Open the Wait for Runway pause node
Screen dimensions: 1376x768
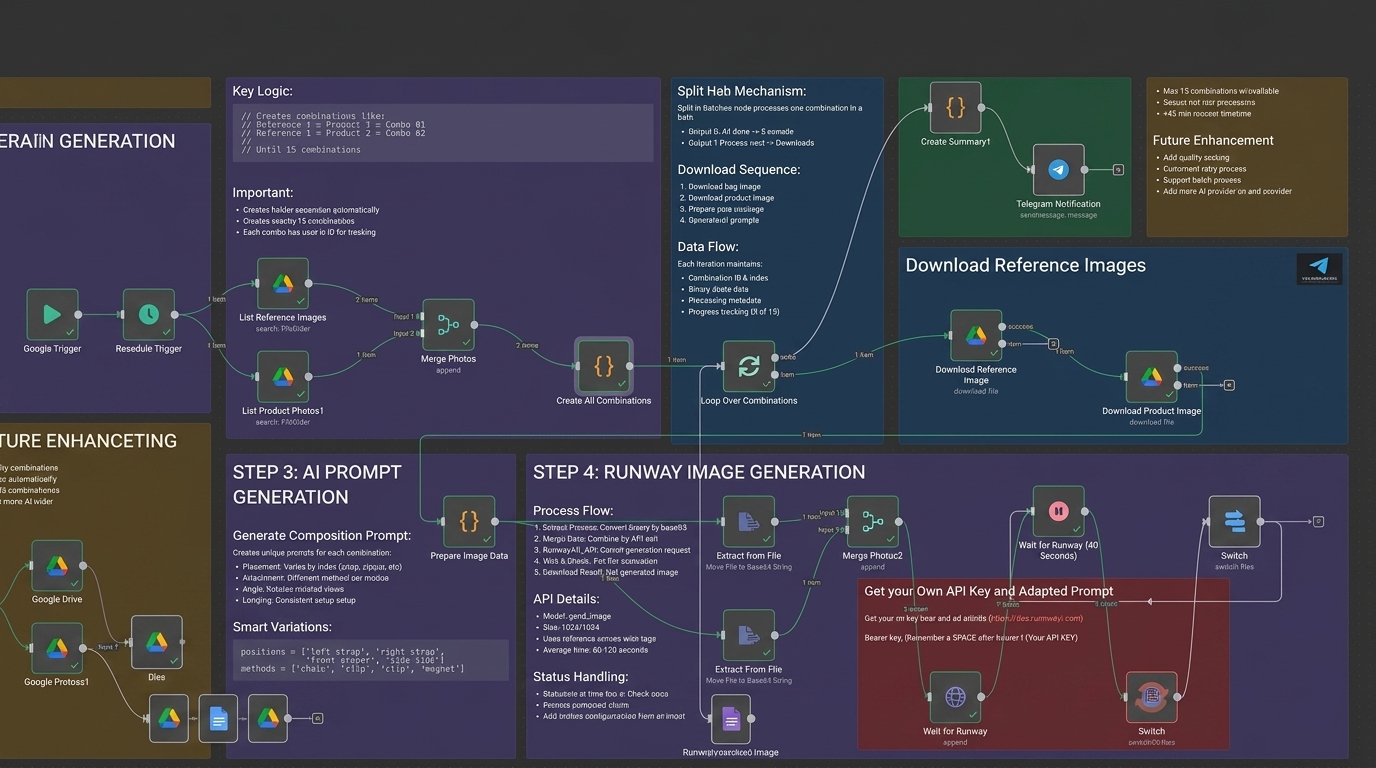[x=1058, y=511]
